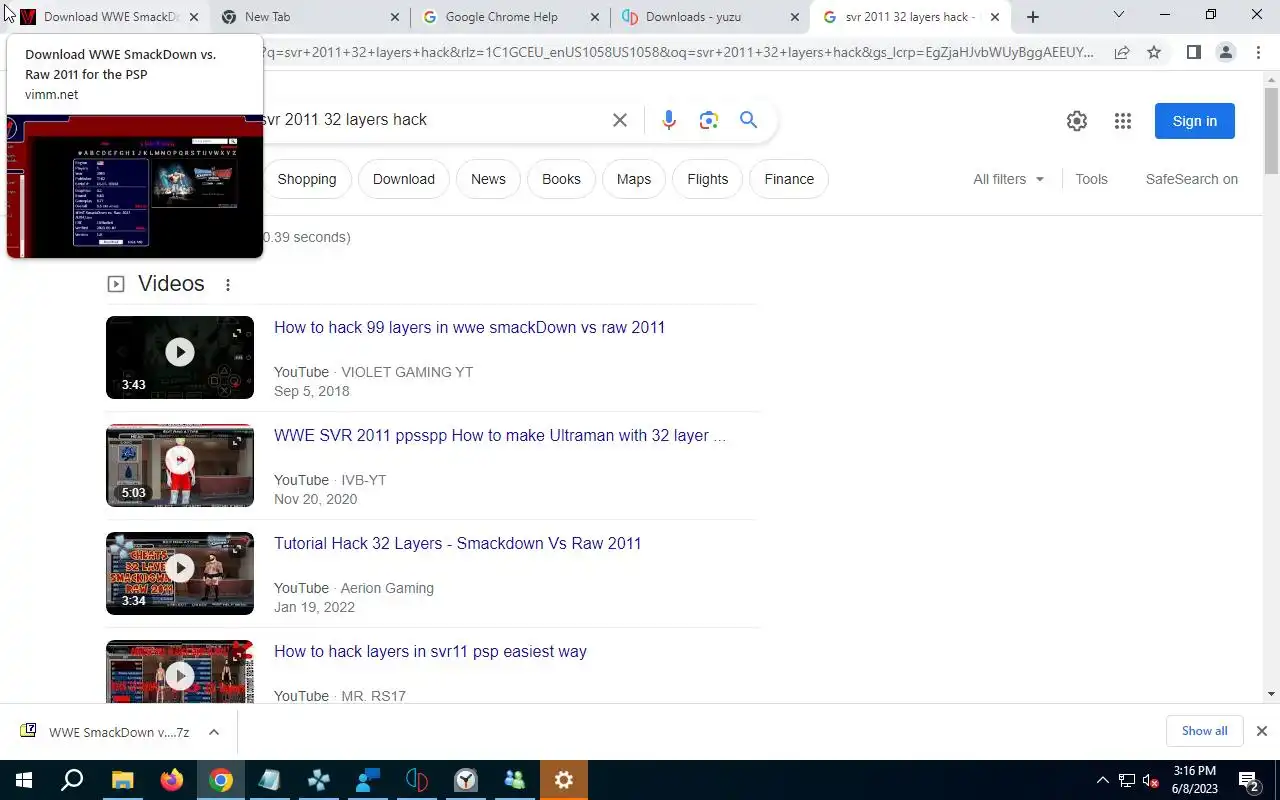
Task: Open the Chrome tab search dropdown
Action: (1119, 16)
